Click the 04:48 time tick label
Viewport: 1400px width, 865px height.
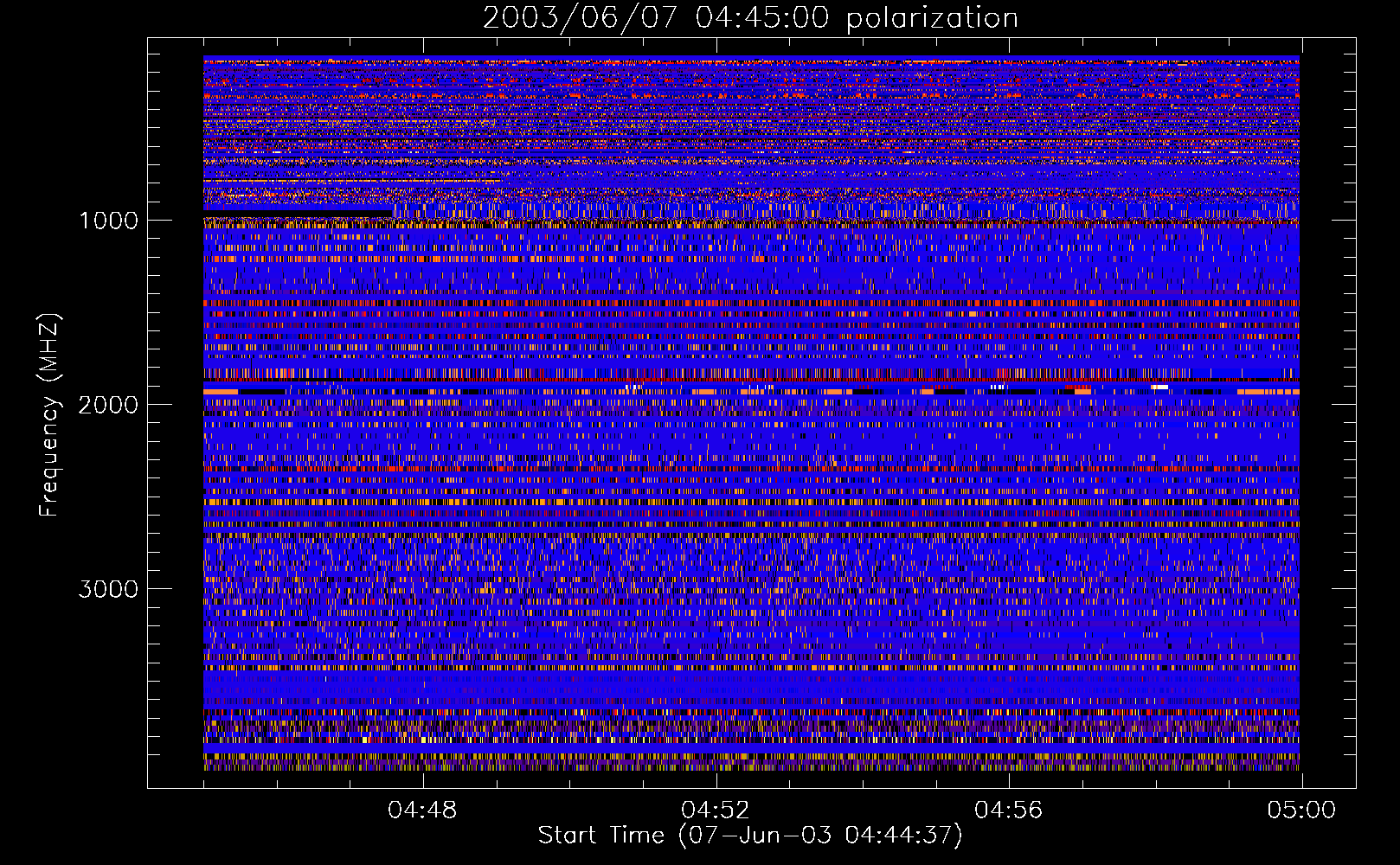(422, 811)
